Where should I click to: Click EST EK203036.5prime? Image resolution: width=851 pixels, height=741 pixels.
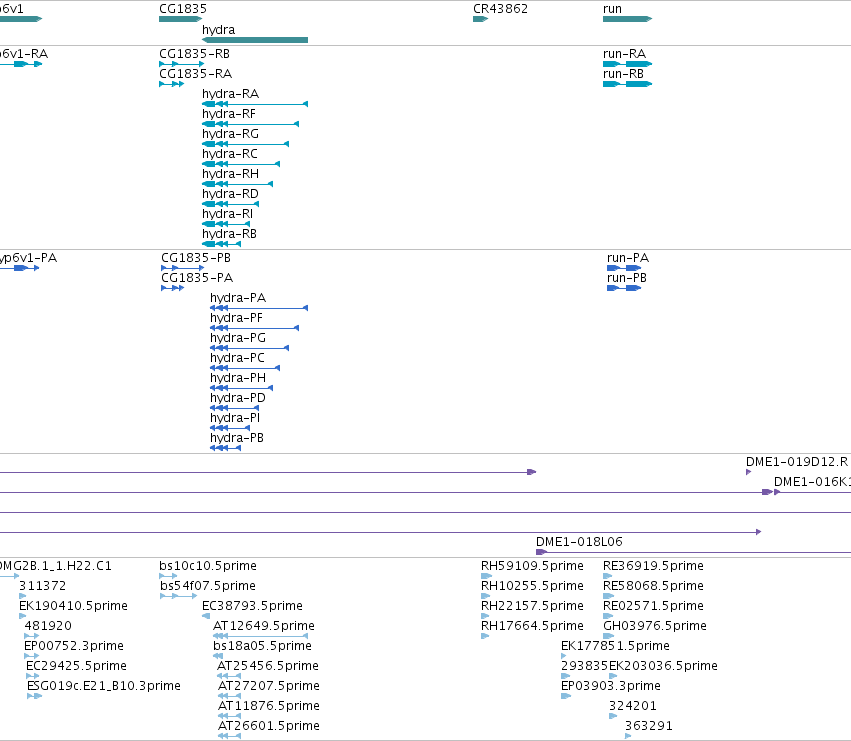[663, 667]
